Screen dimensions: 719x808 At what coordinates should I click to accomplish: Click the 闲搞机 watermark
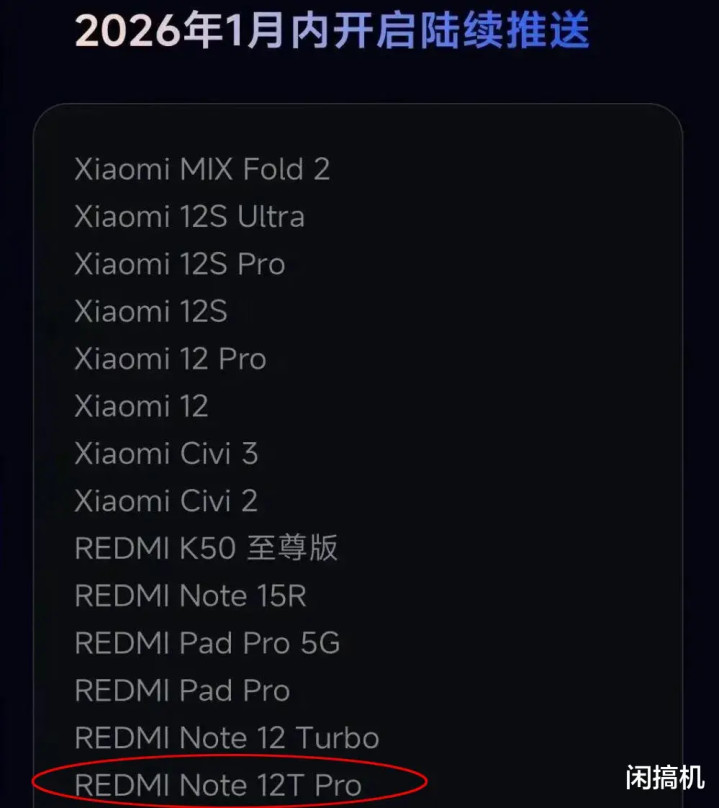(x=665, y=777)
